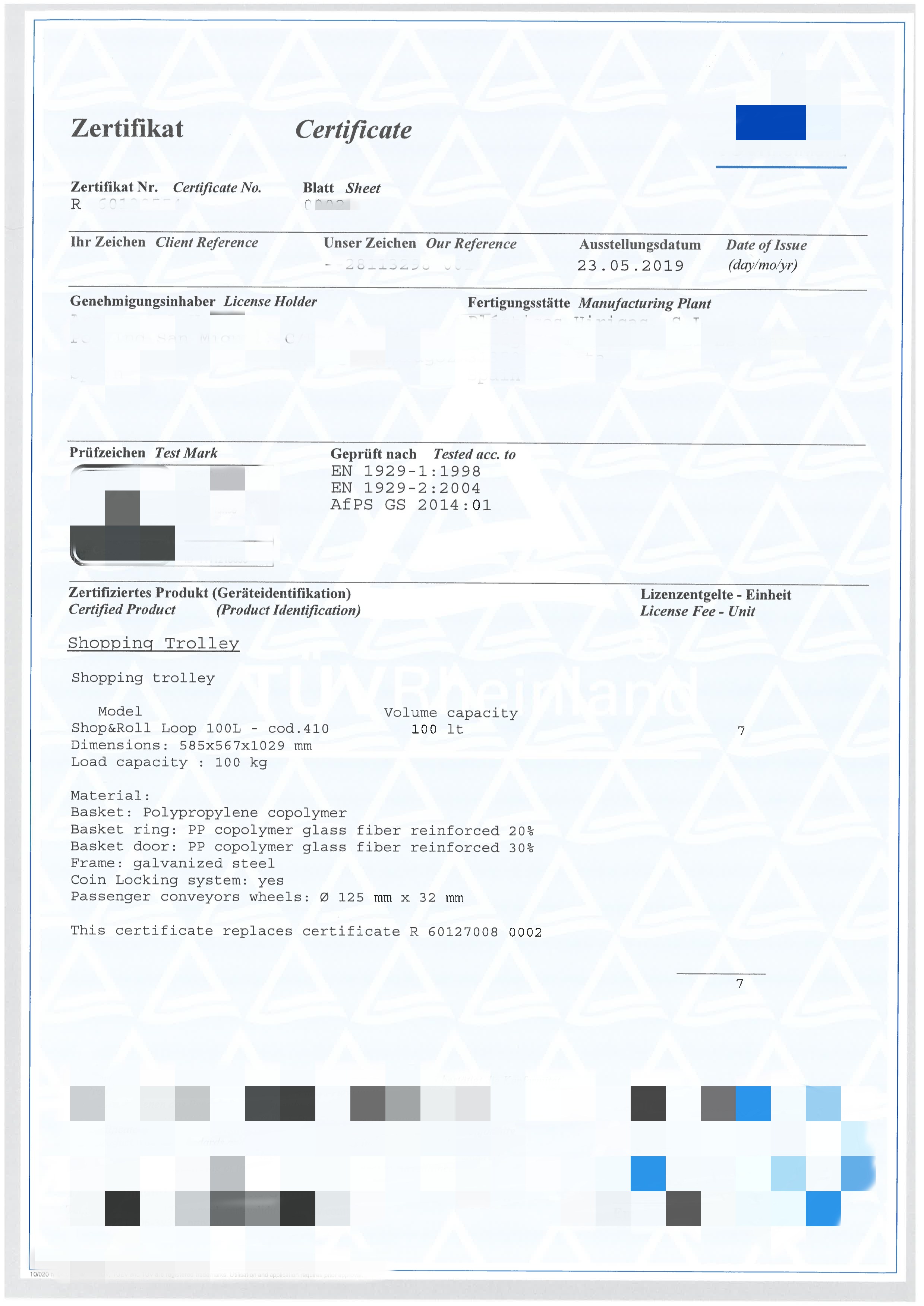Click the 'Blatt' label

point(318,188)
